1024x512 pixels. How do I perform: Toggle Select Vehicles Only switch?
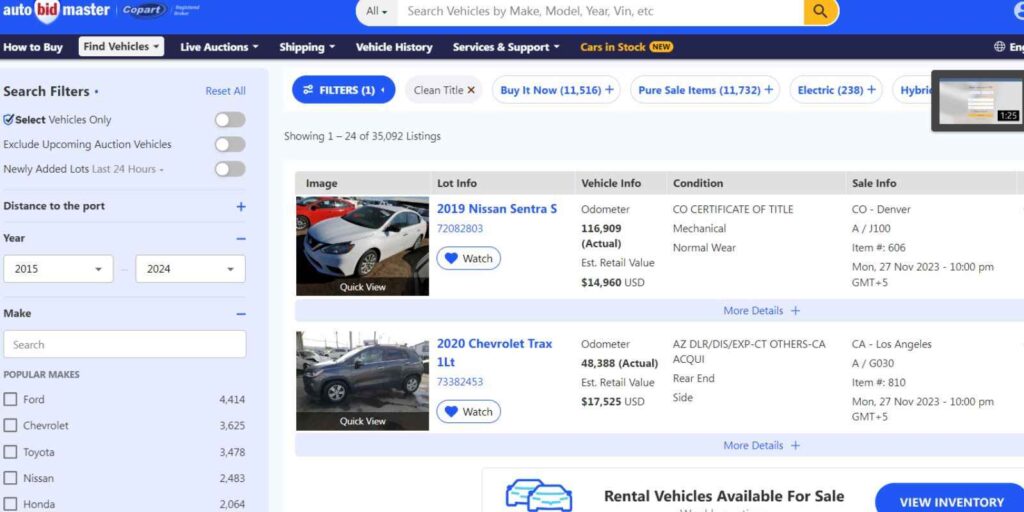point(230,120)
